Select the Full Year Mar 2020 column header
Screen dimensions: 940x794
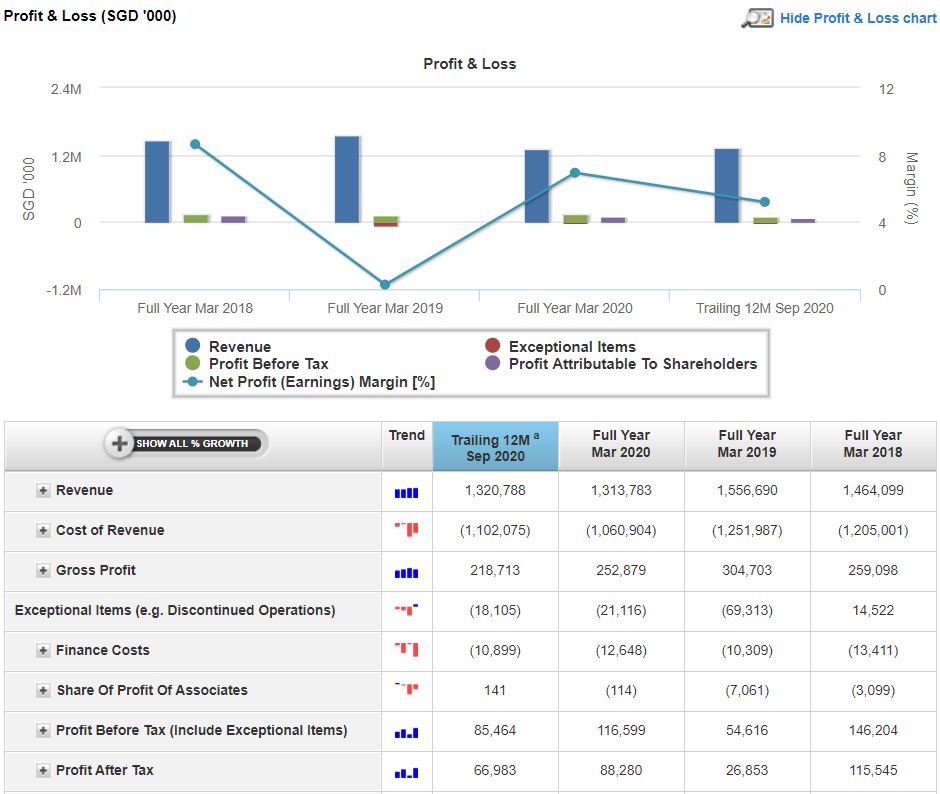click(x=621, y=444)
